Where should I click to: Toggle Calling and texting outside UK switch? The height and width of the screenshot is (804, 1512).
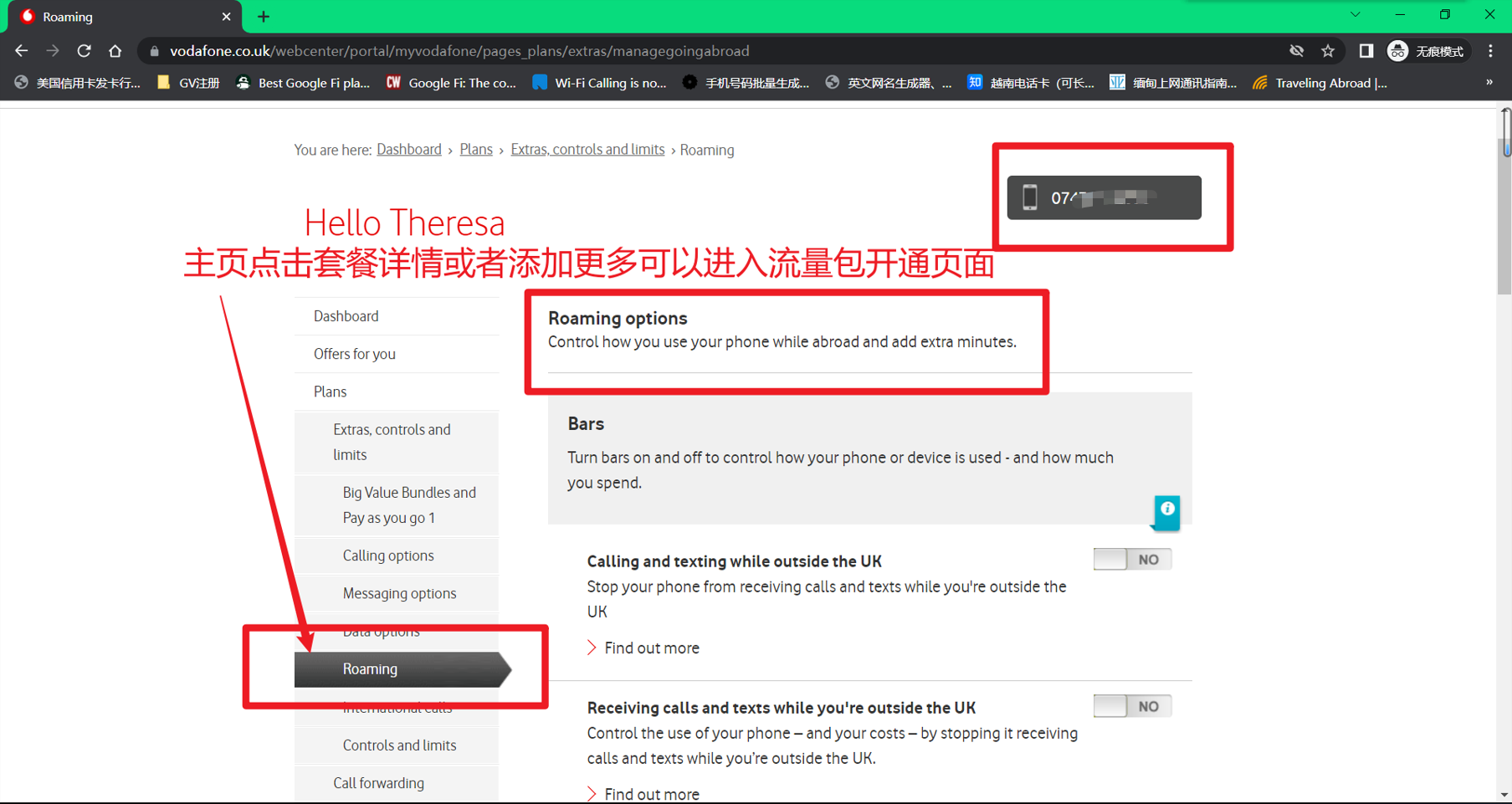tap(1131, 560)
